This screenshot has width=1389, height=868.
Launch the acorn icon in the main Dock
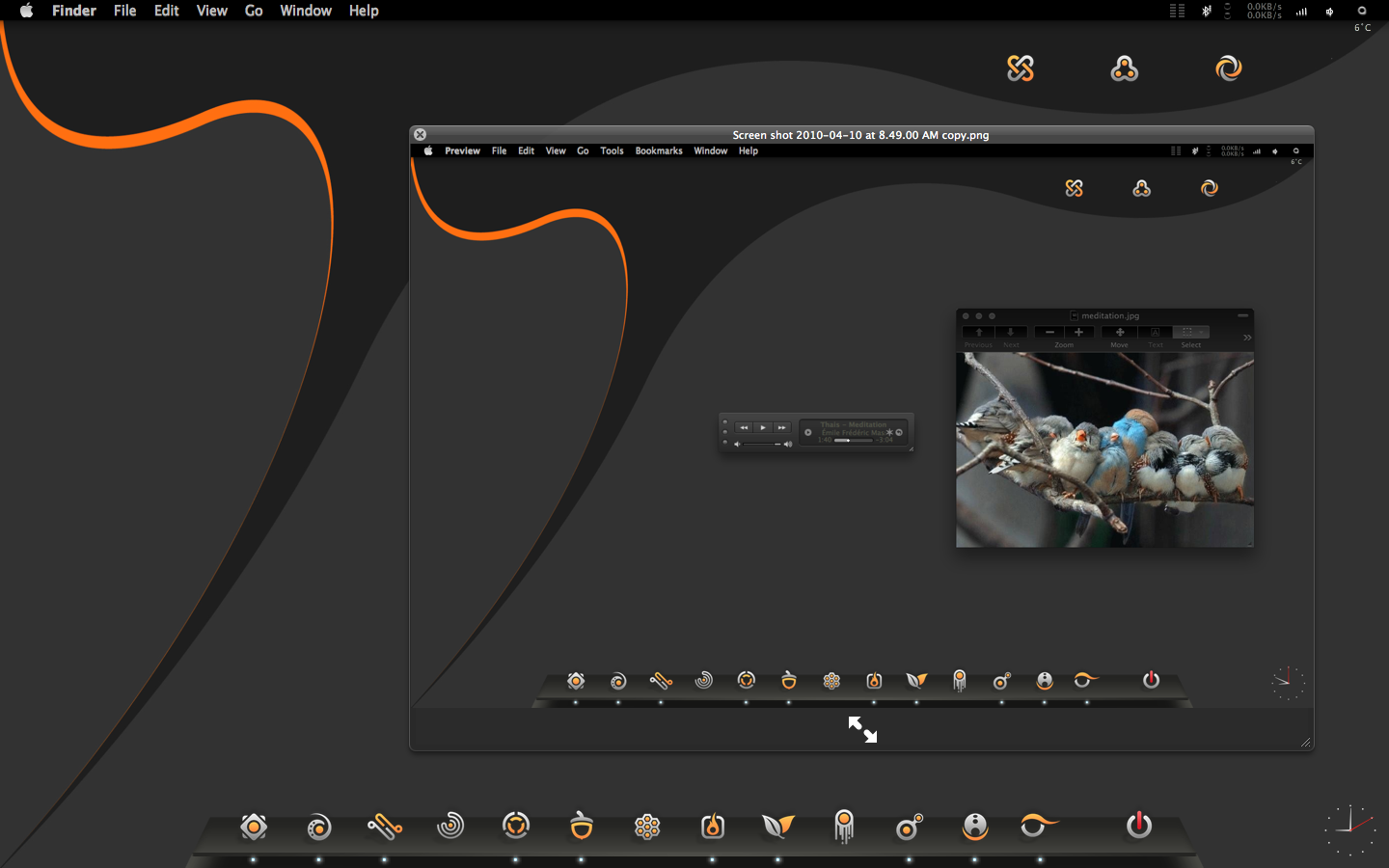(582, 826)
